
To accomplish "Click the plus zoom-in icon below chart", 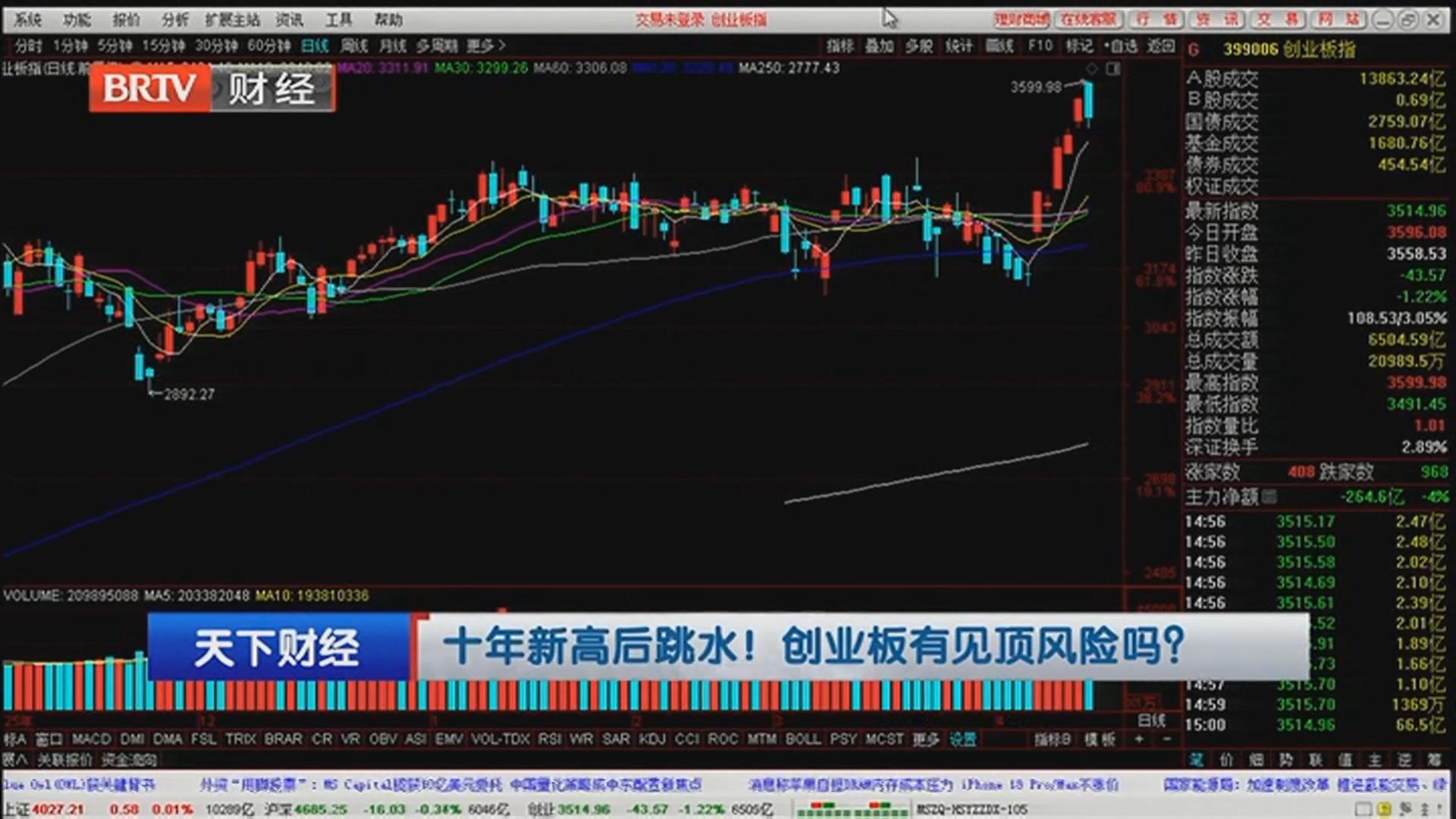I will (x=1139, y=739).
